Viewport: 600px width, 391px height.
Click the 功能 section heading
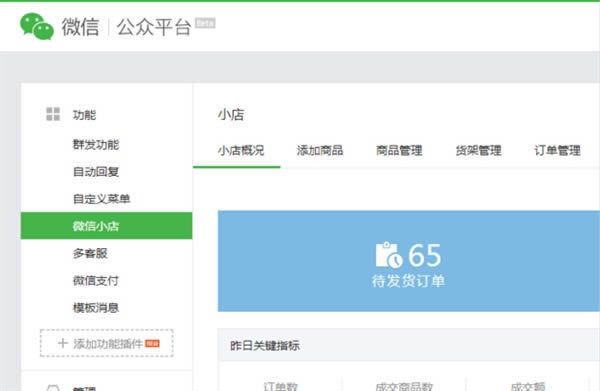85,115
